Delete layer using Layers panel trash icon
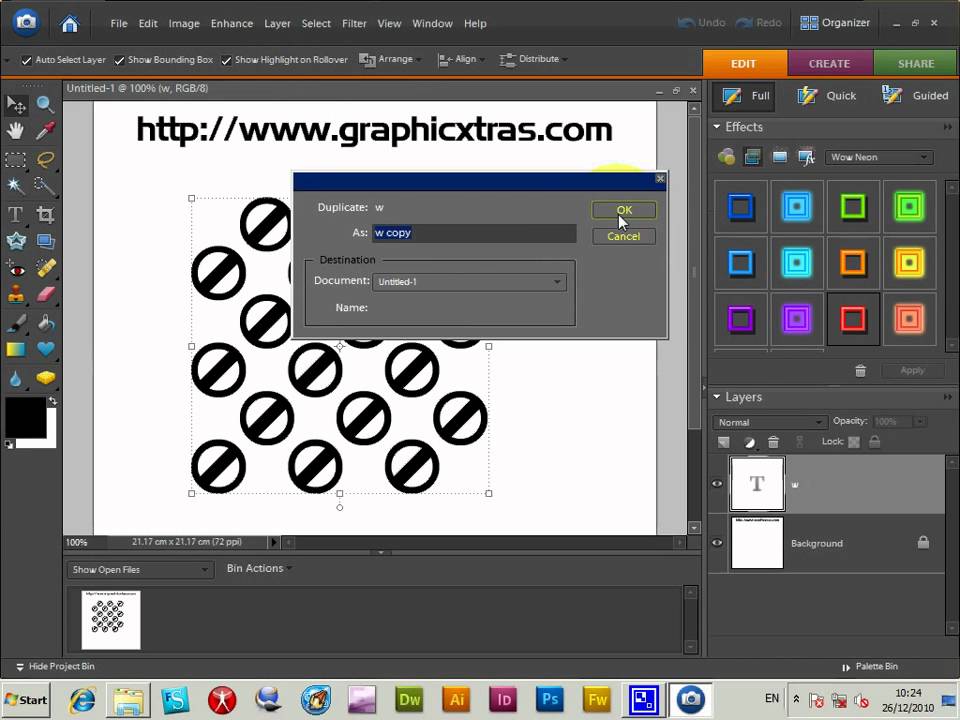960x720 pixels. (x=773, y=441)
